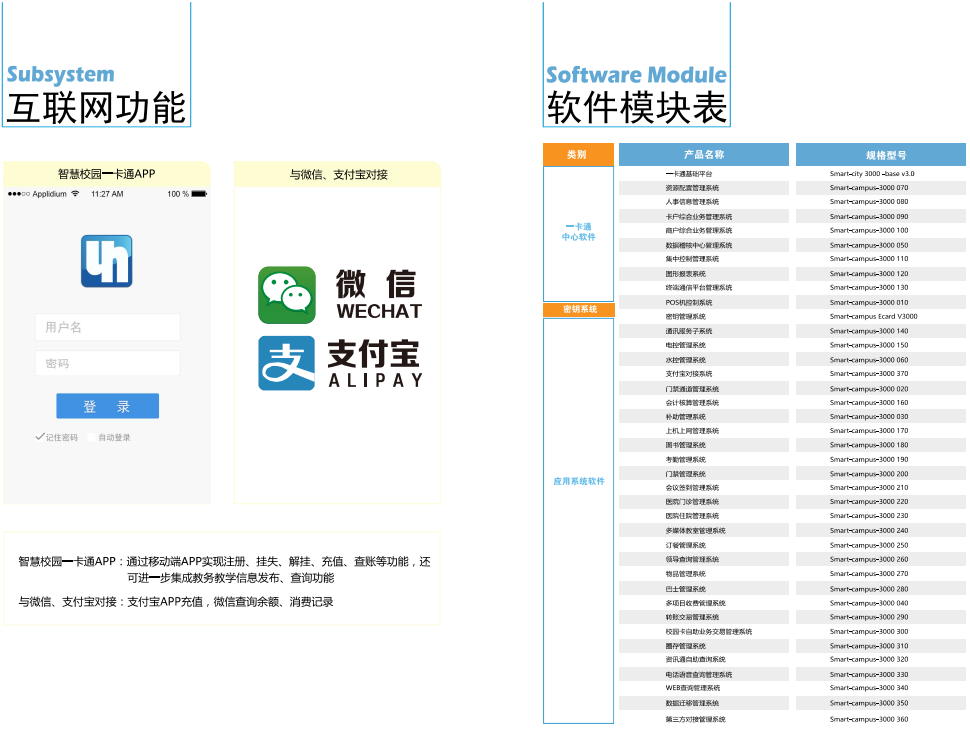
Task: Click the 图形报表系统 row
Action: 704,274
